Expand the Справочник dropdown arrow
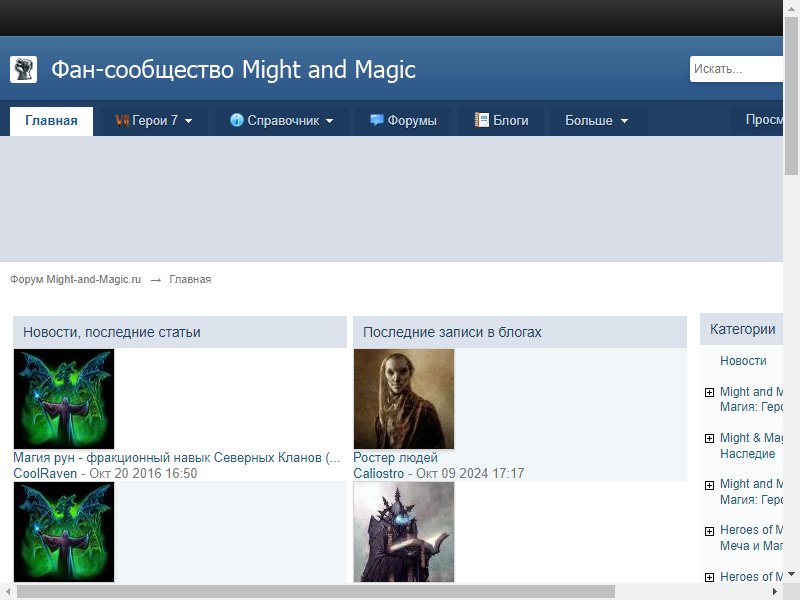This screenshot has height=600, width=800. point(329,121)
